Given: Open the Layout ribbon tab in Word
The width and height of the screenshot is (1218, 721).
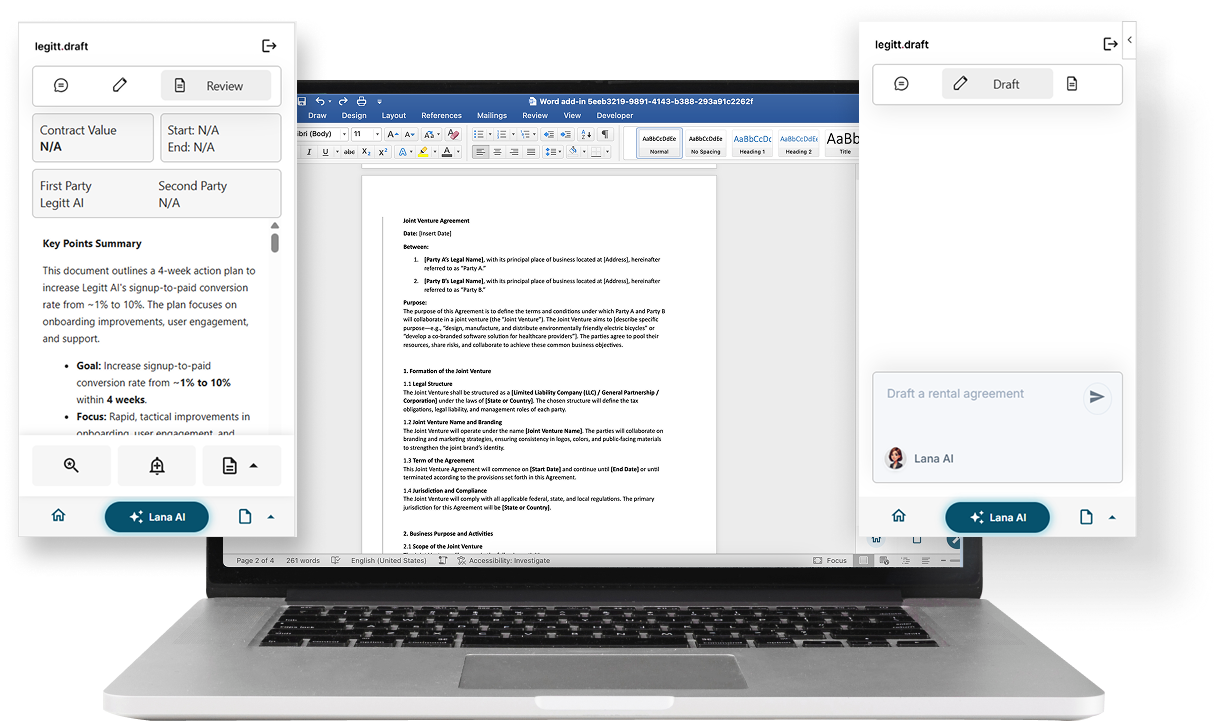Looking at the screenshot, I should coord(394,115).
